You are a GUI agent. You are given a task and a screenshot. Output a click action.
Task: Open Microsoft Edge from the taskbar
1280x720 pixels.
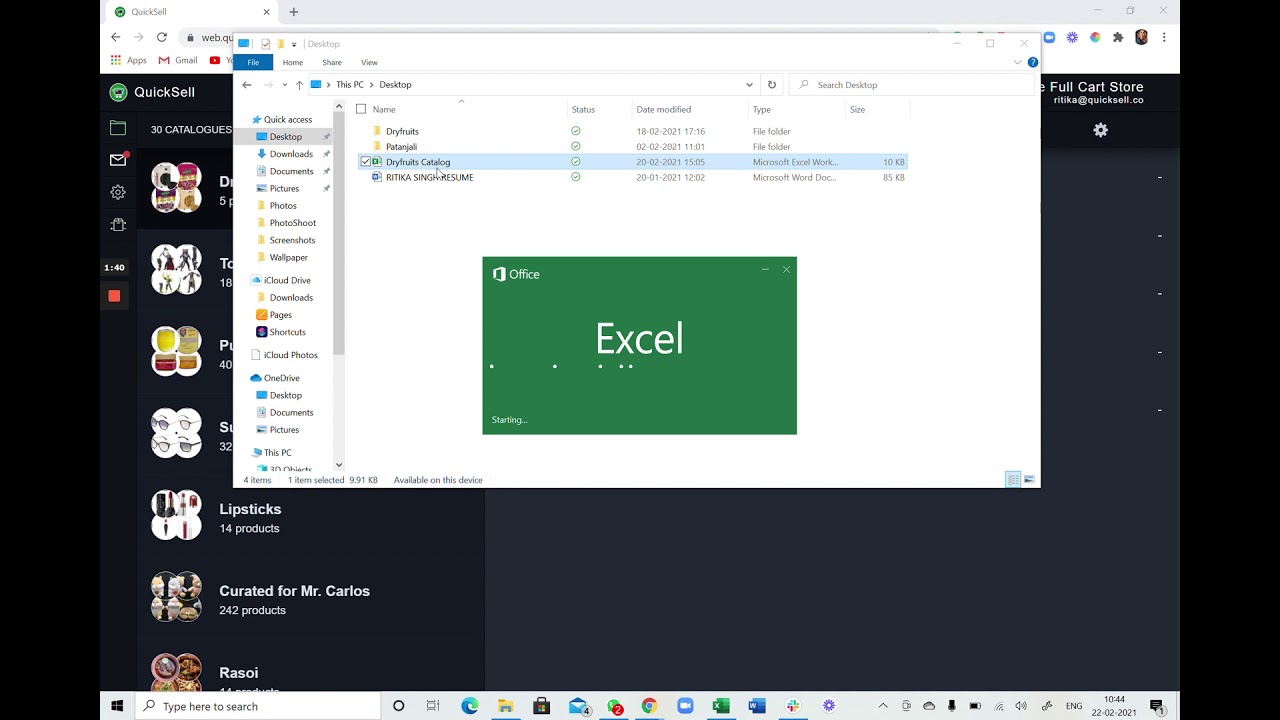point(470,706)
